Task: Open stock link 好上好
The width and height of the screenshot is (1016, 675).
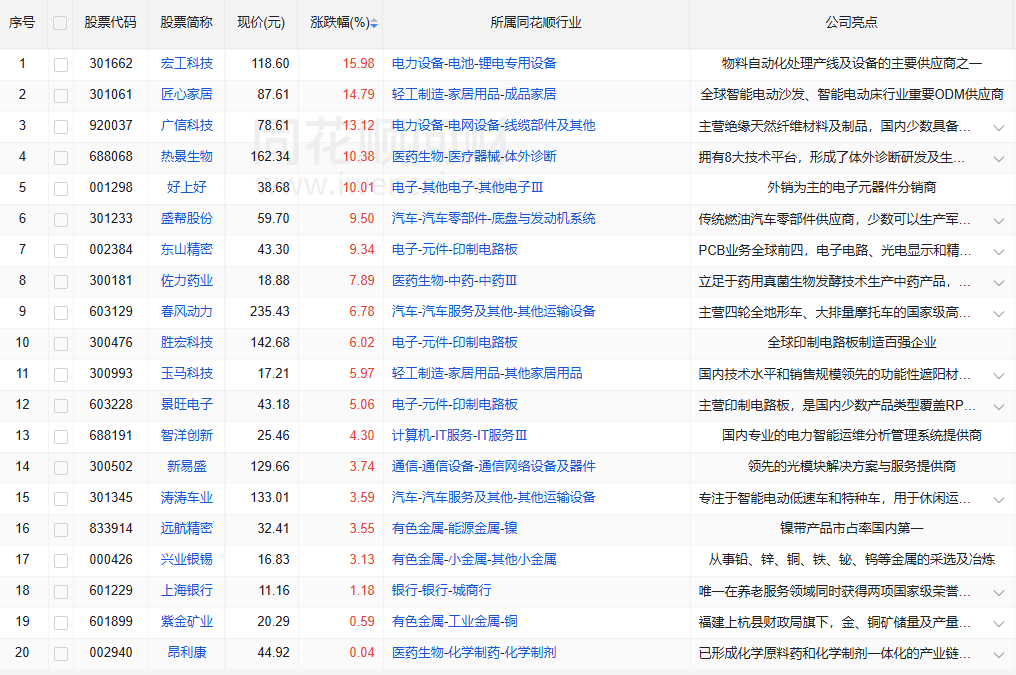Action: click(x=187, y=188)
